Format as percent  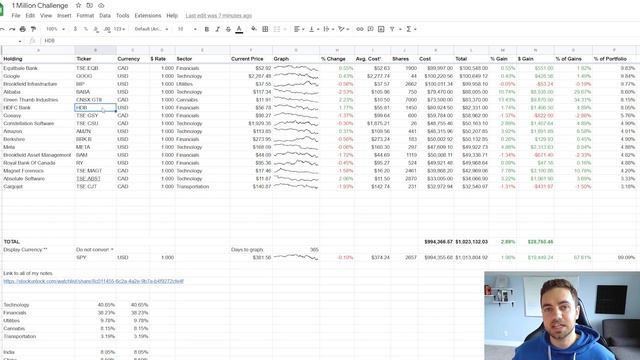[86, 29]
